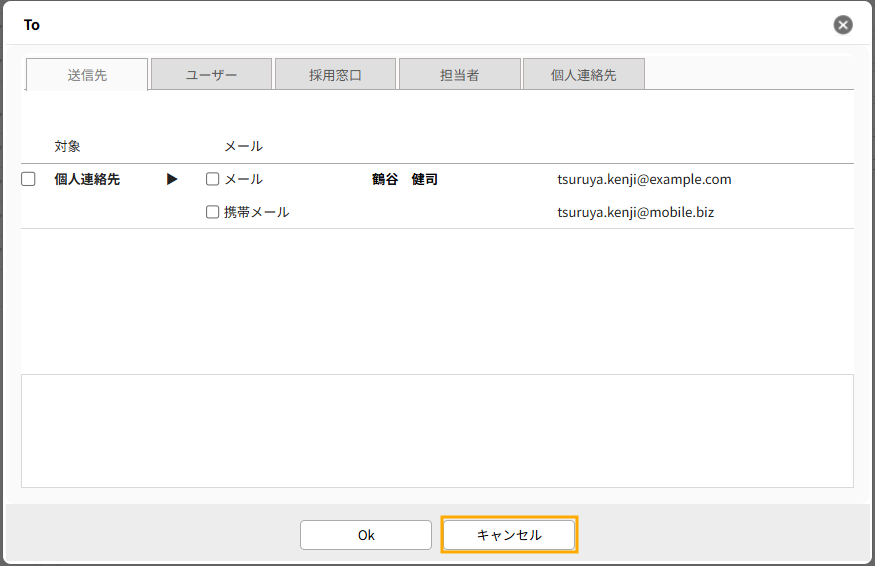875x566 pixels.
Task: Check the 携帯メール checkbox
Action: pyautogui.click(x=212, y=212)
